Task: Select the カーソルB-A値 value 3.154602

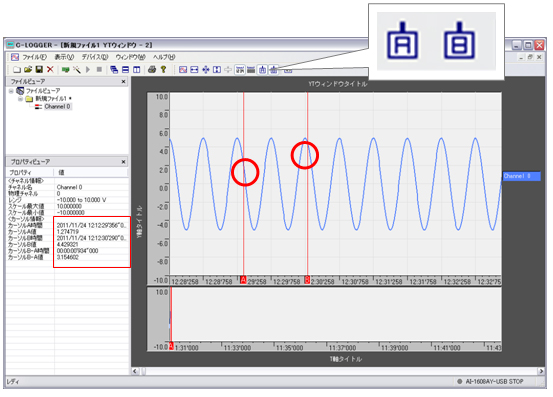Action: pos(67,257)
